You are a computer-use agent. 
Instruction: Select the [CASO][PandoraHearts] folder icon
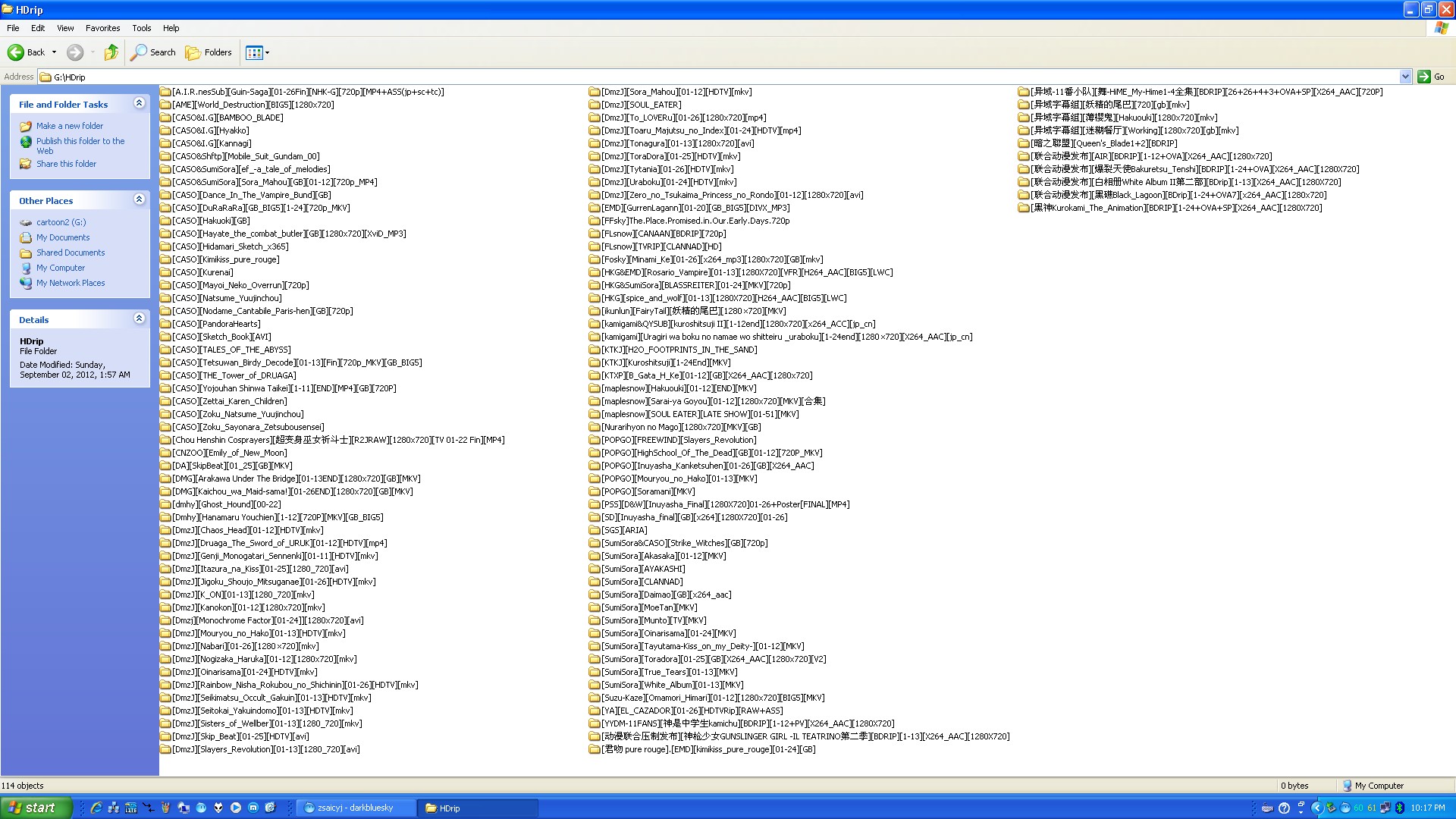click(x=165, y=324)
